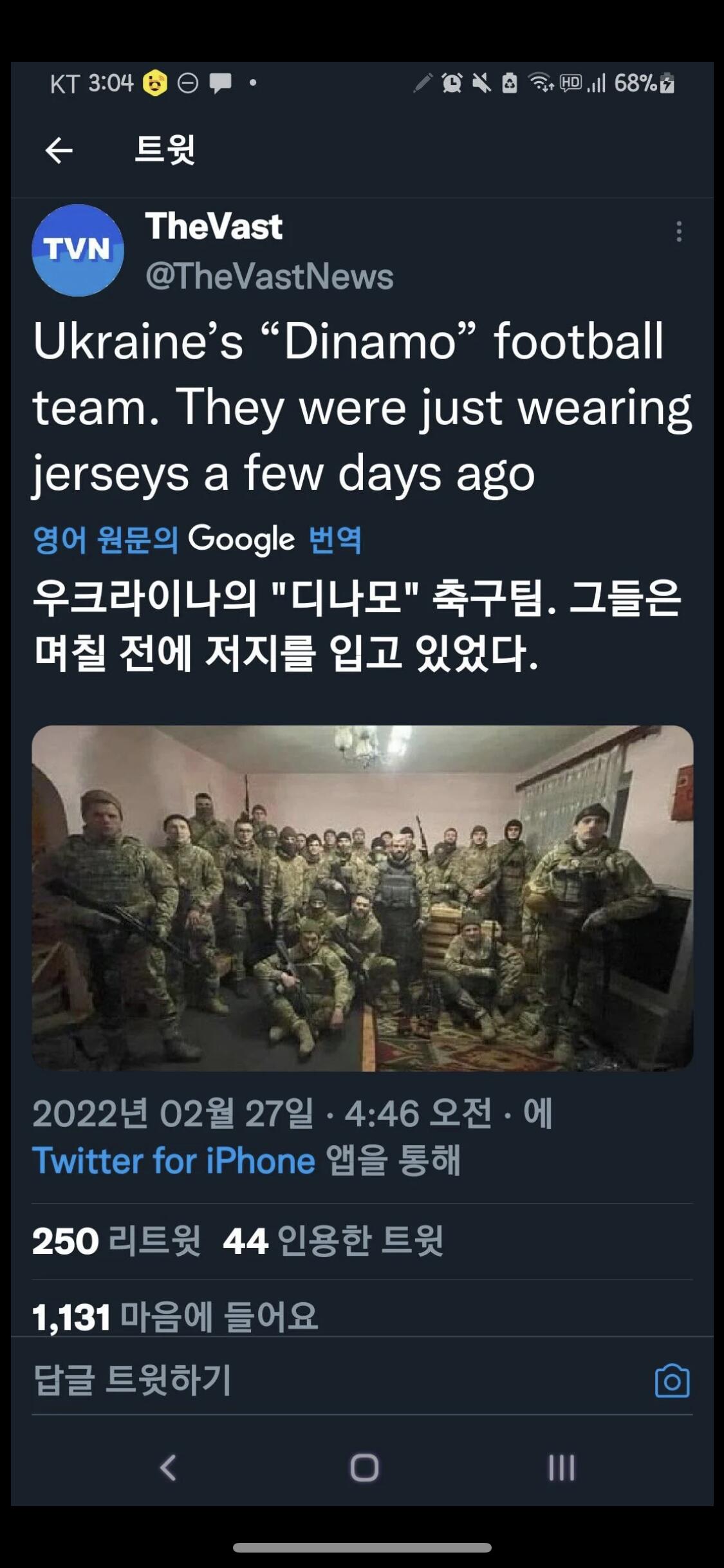Tap the camera icon in reply bar
This screenshot has height=1568, width=724.
[672, 1381]
